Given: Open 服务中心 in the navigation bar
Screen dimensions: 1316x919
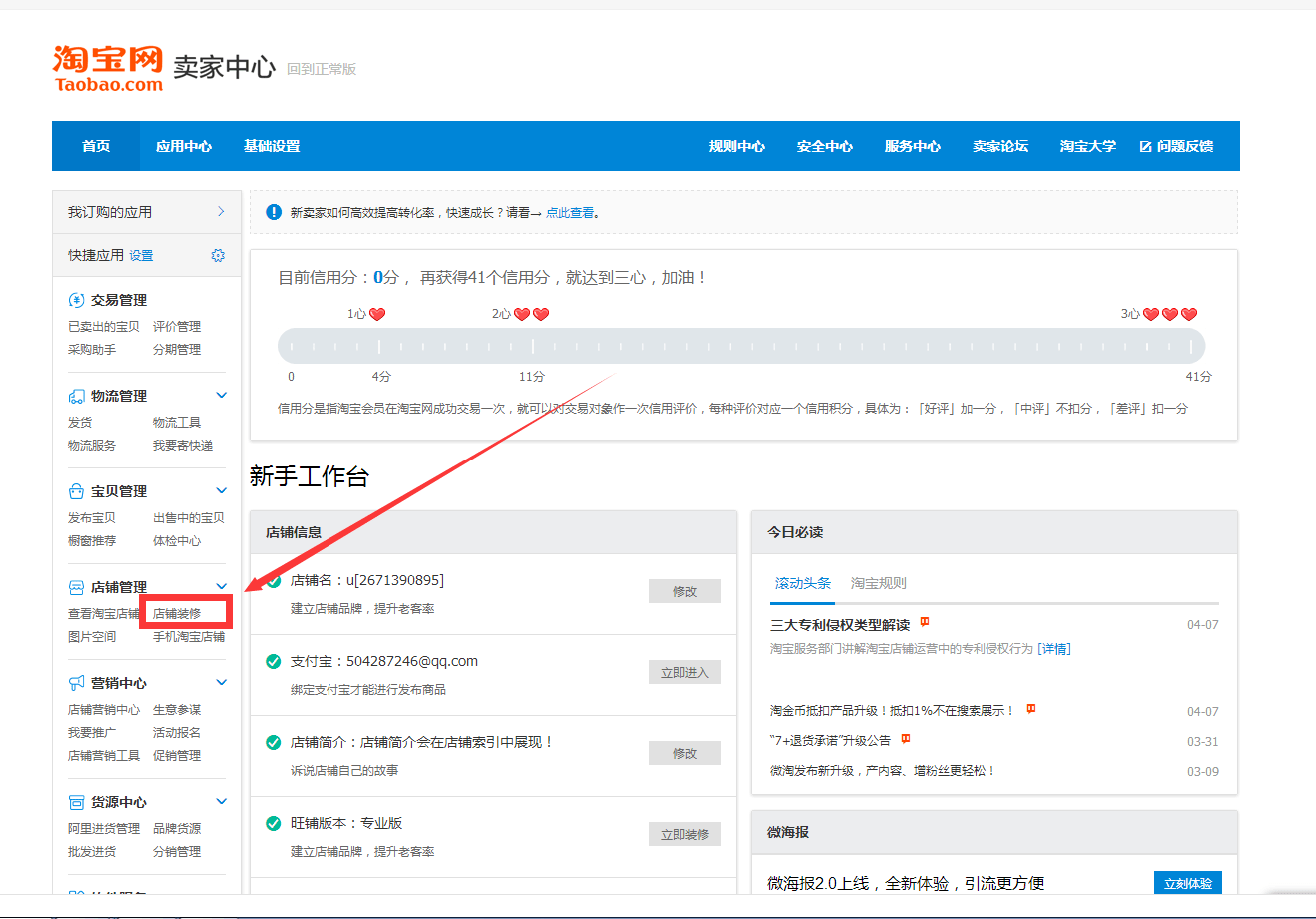Looking at the screenshot, I should [x=913, y=146].
